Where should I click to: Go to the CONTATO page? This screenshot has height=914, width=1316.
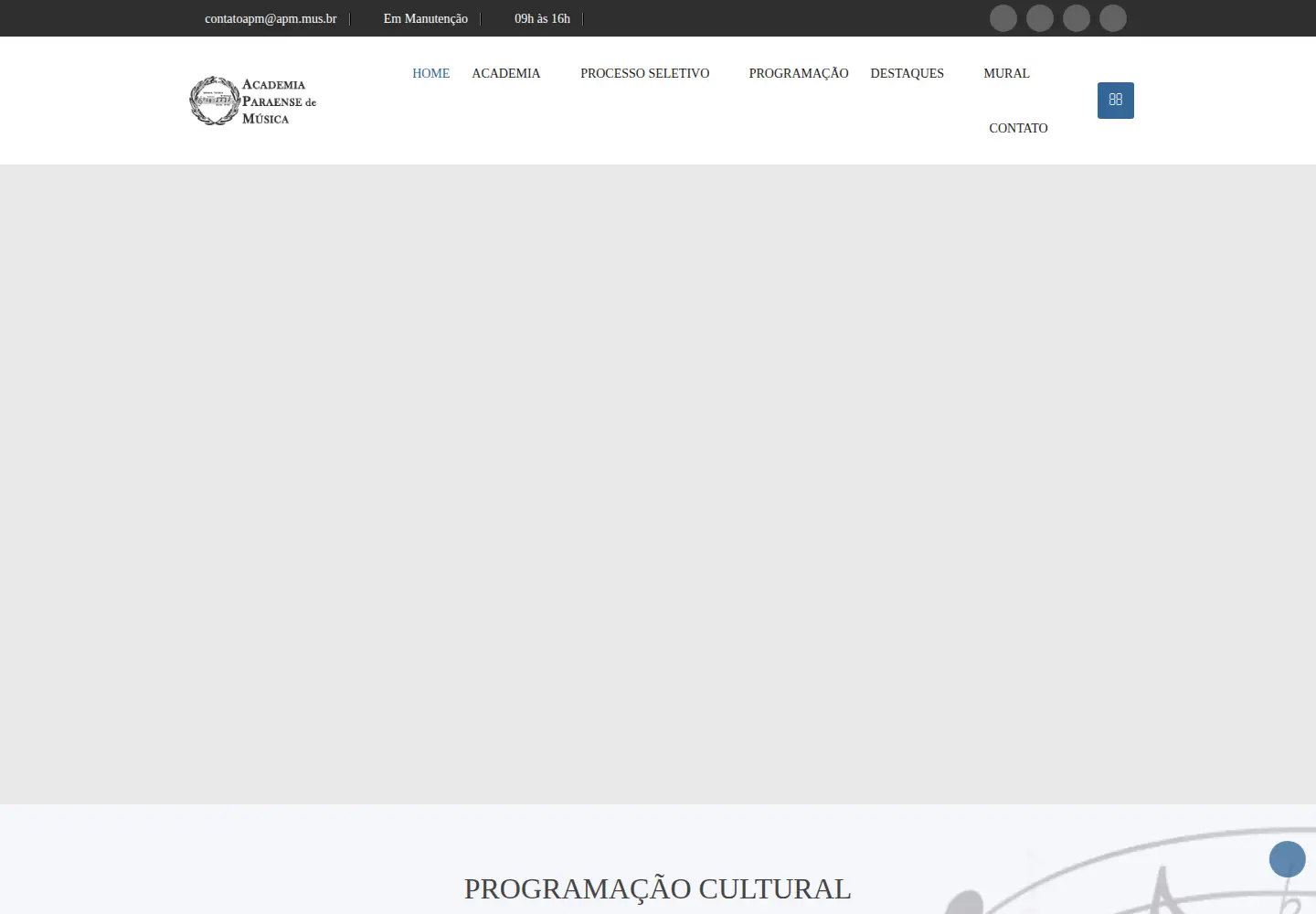pos(1018,128)
